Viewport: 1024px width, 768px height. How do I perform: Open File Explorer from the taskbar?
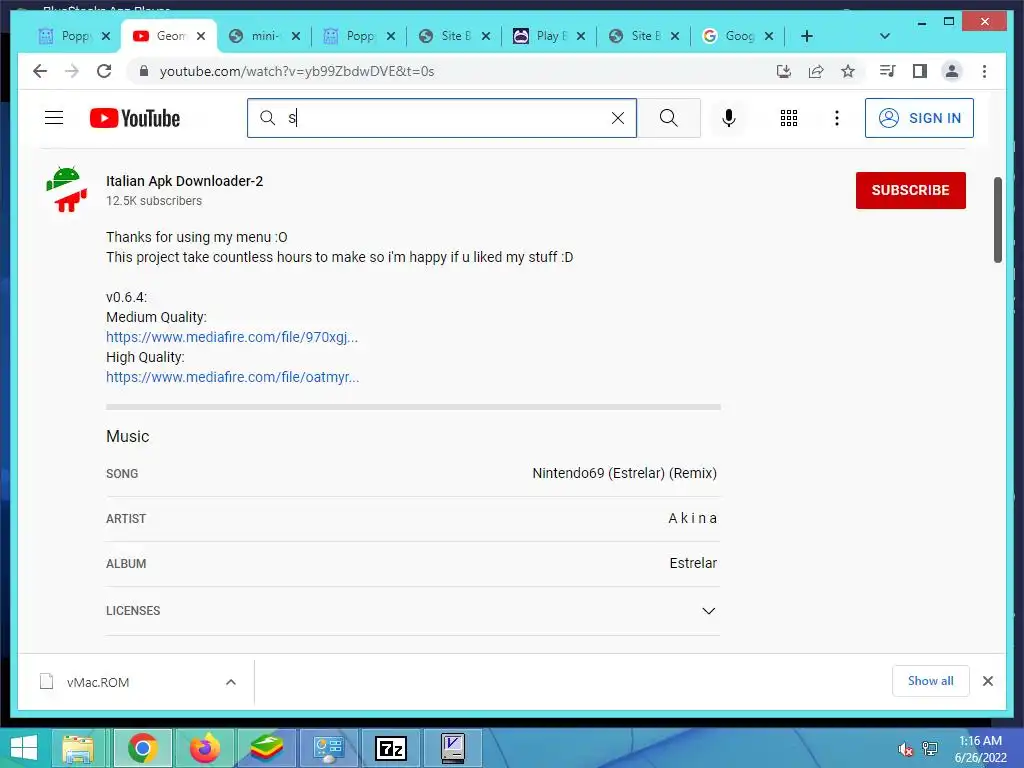point(78,748)
